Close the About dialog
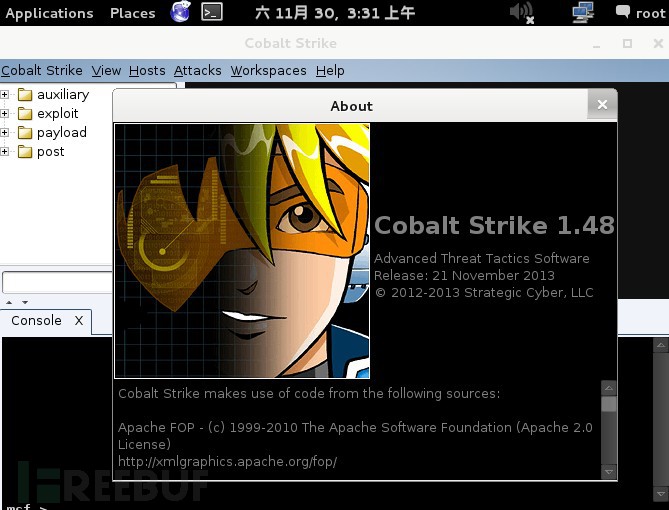 (602, 104)
